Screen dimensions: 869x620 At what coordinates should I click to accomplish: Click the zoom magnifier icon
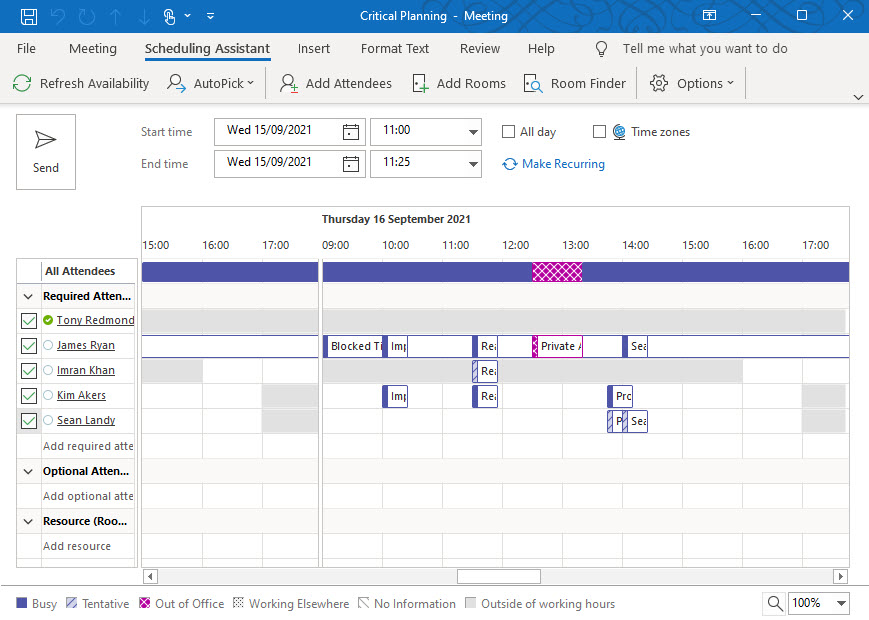[x=775, y=603]
